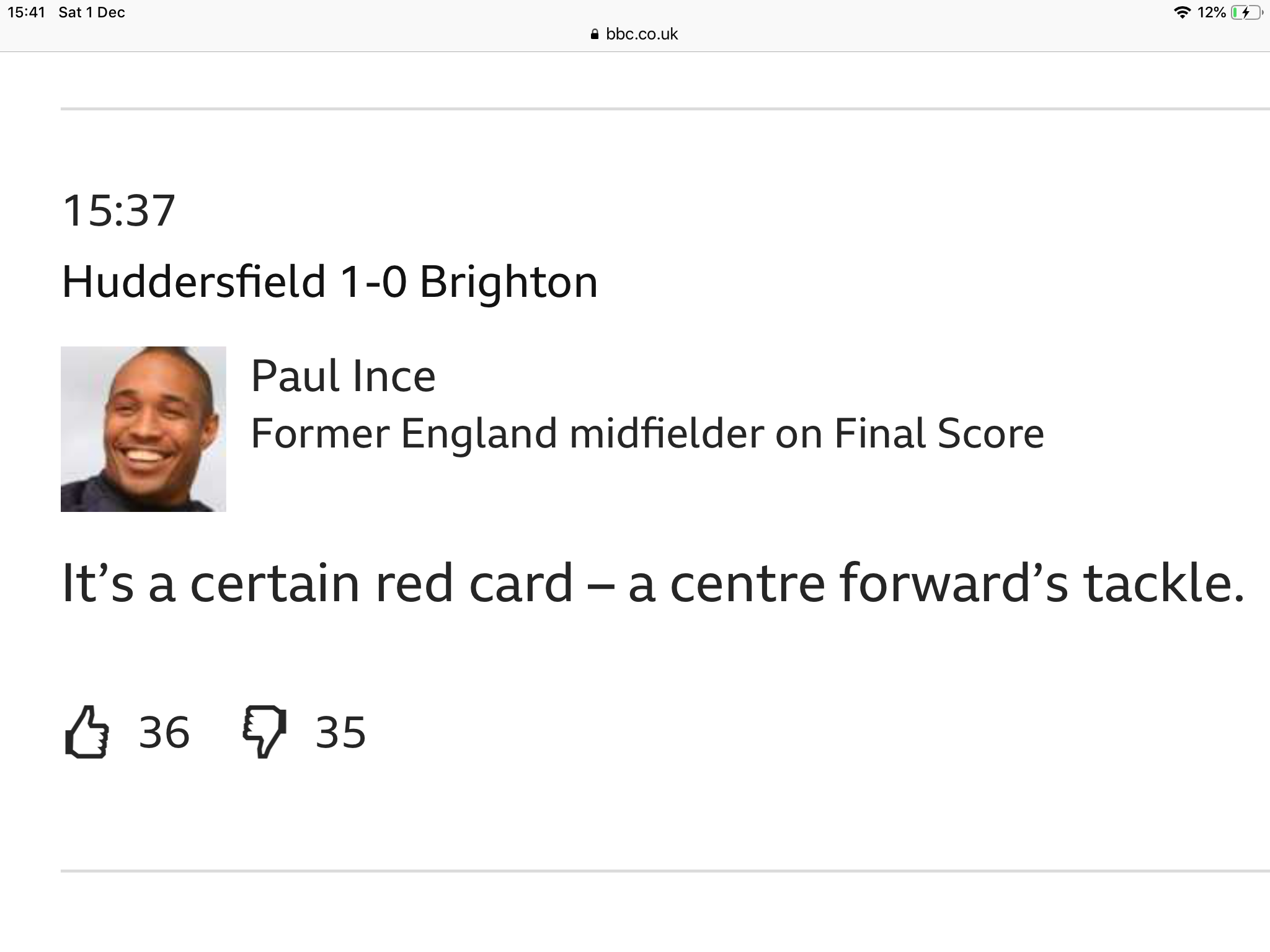Tap the 12% battery percentage
Viewport: 1270px width, 952px height.
point(1212,12)
